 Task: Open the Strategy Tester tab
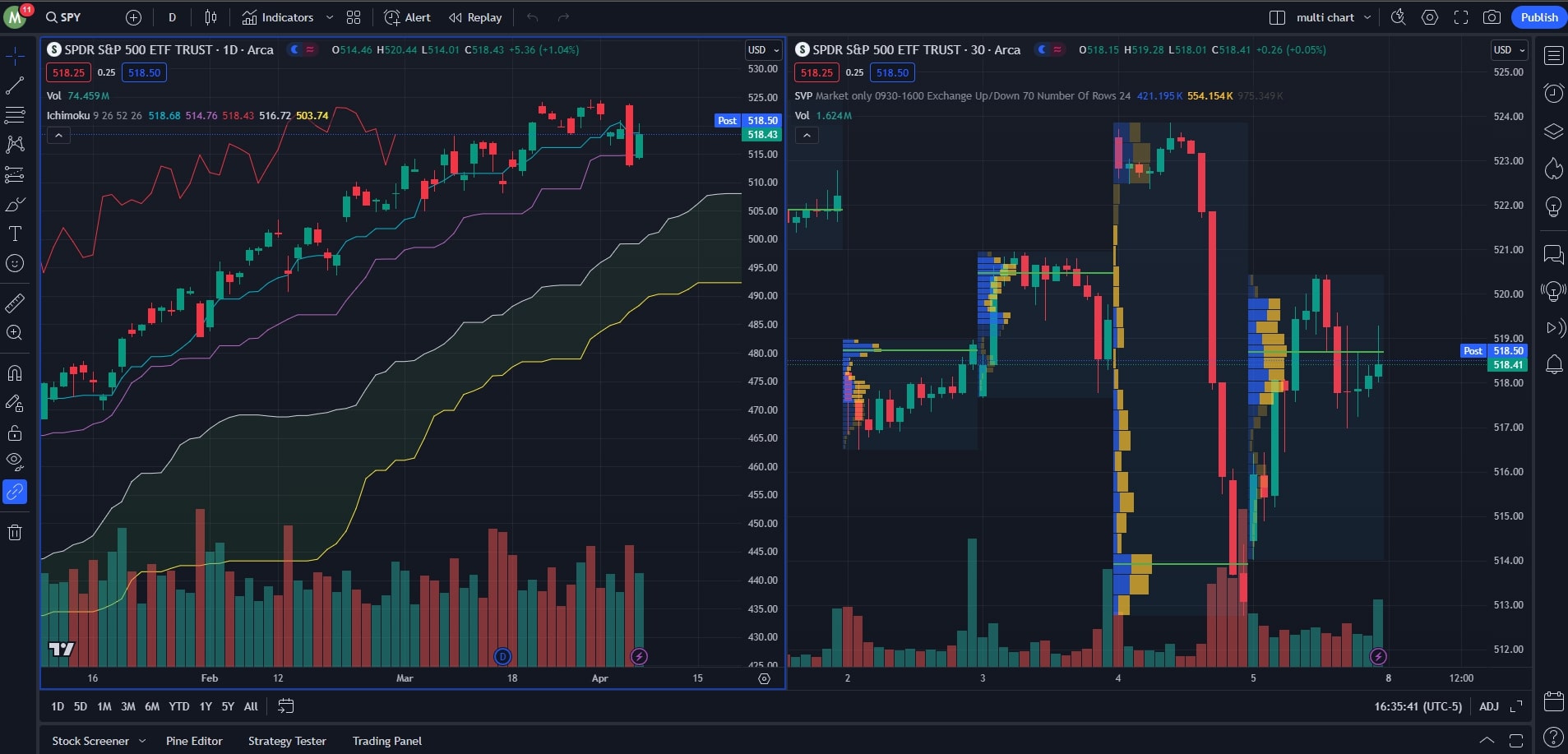point(287,741)
